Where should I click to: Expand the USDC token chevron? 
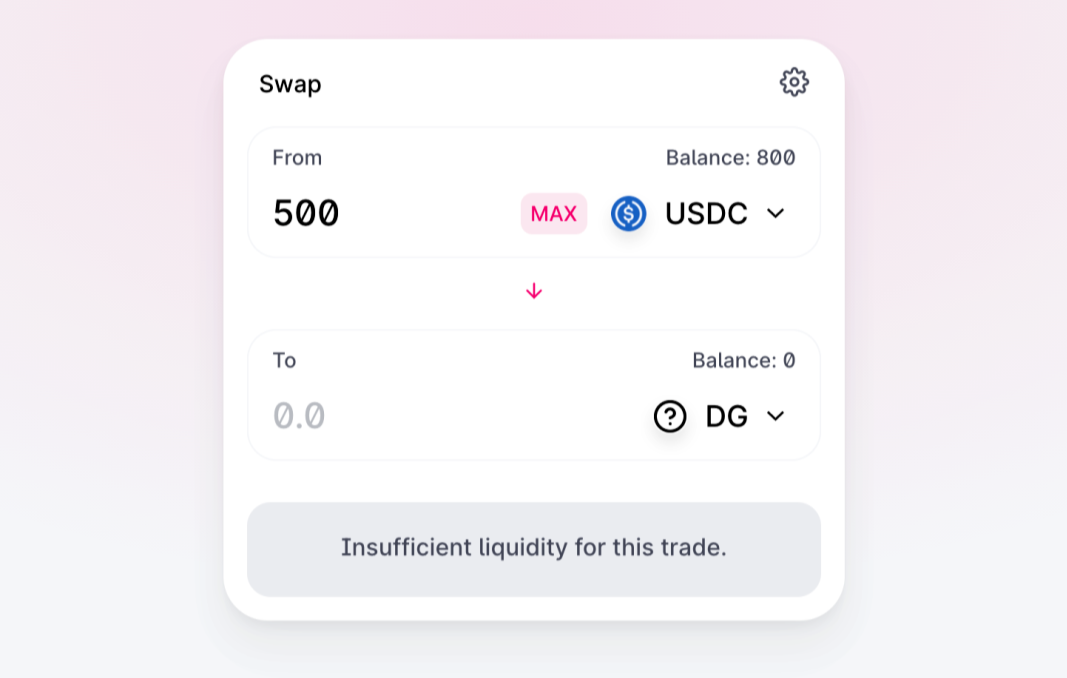click(776, 214)
